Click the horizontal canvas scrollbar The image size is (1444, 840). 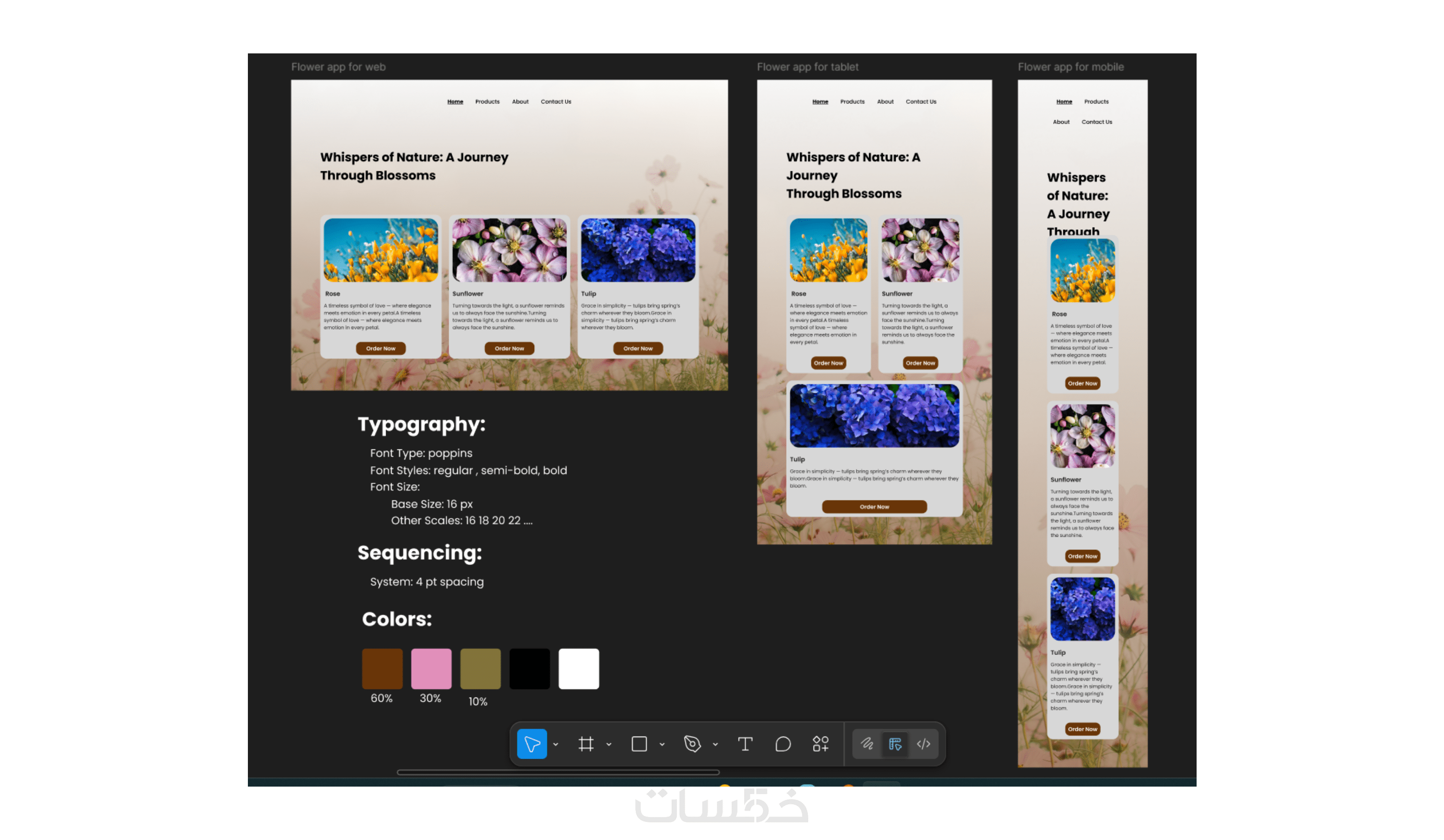[x=558, y=772]
